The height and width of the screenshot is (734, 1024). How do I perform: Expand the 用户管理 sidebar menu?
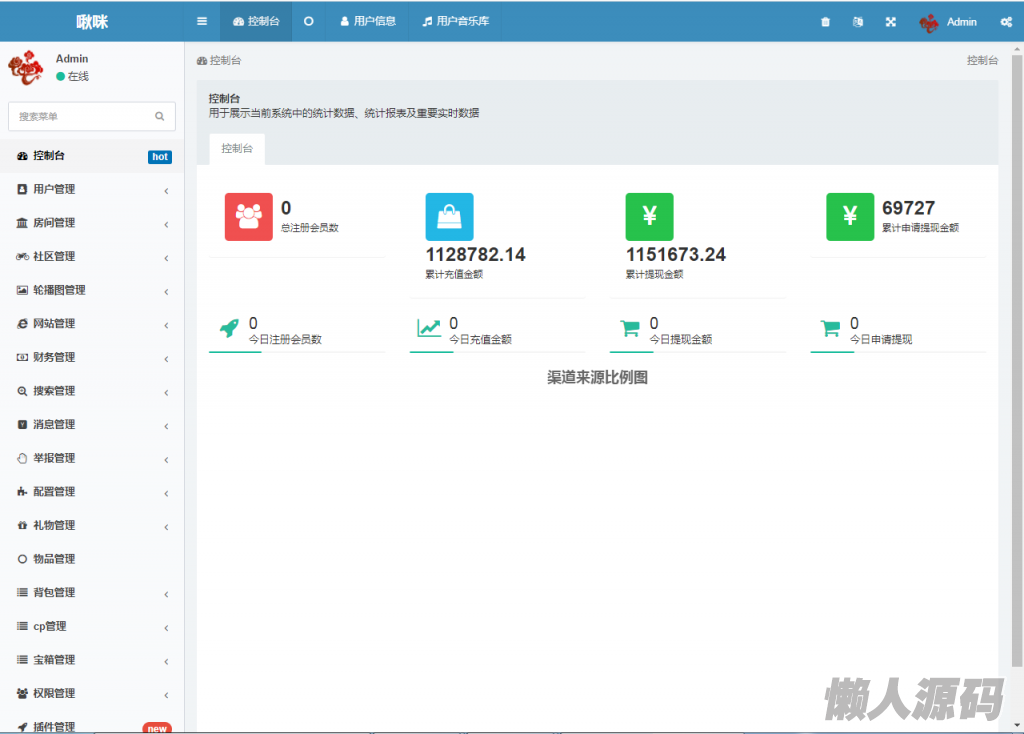click(90, 189)
